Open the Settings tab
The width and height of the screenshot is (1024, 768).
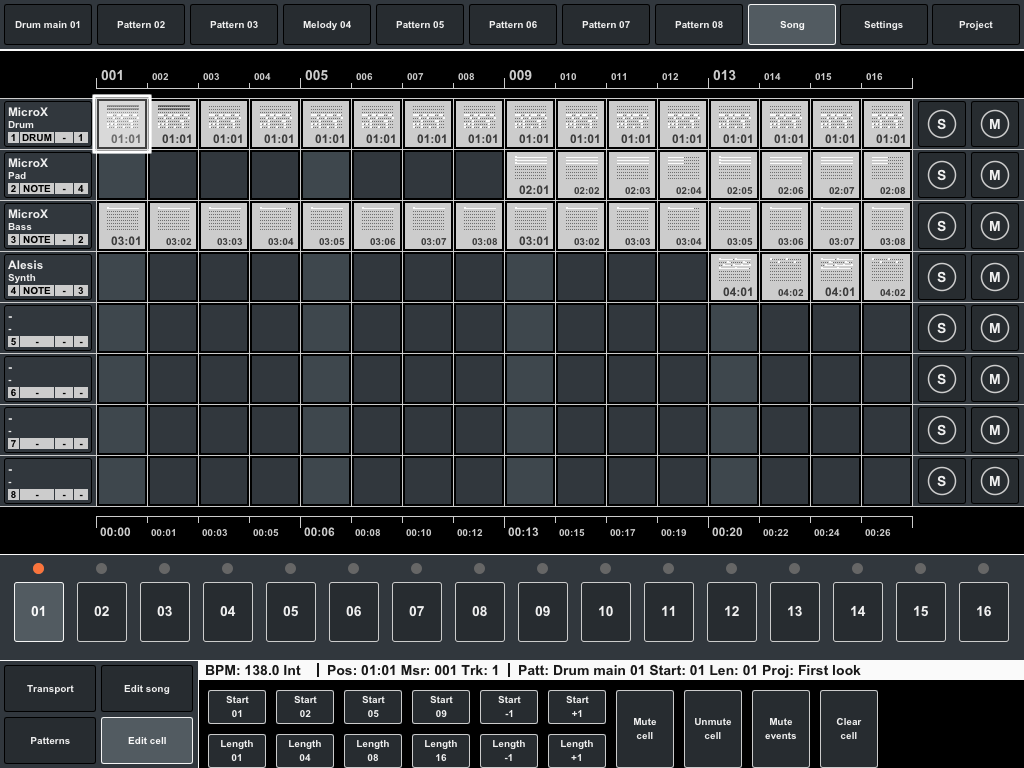(x=883, y=25)
